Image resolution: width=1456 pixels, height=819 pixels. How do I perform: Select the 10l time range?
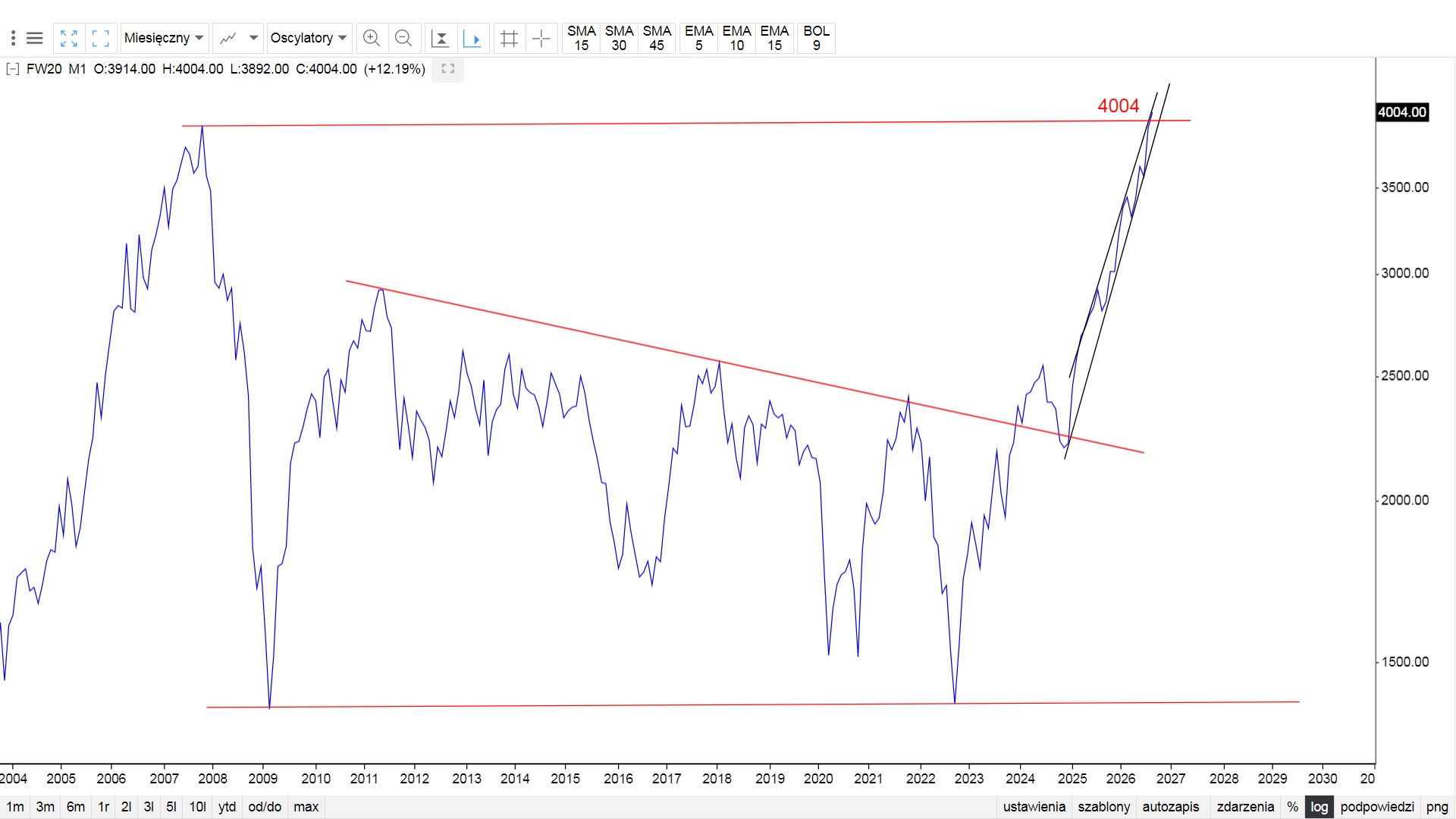pos(197,807)
